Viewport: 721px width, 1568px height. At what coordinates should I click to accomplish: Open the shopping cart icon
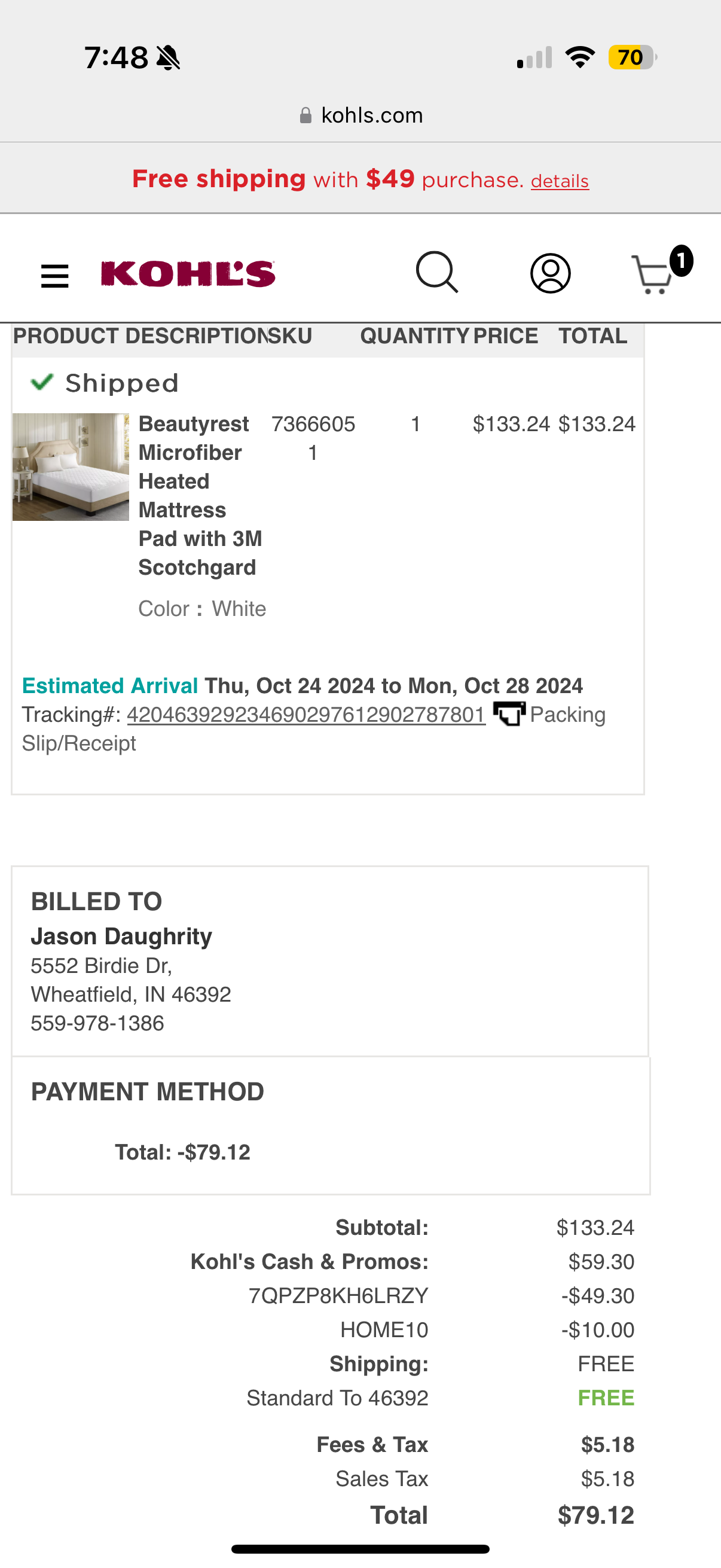(653, 274)
